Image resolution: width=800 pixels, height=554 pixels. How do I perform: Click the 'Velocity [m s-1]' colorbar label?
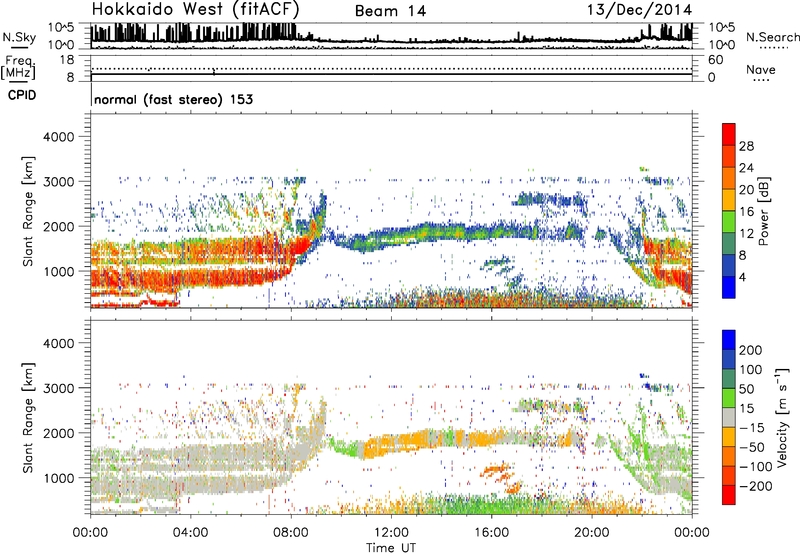[782, 417]
